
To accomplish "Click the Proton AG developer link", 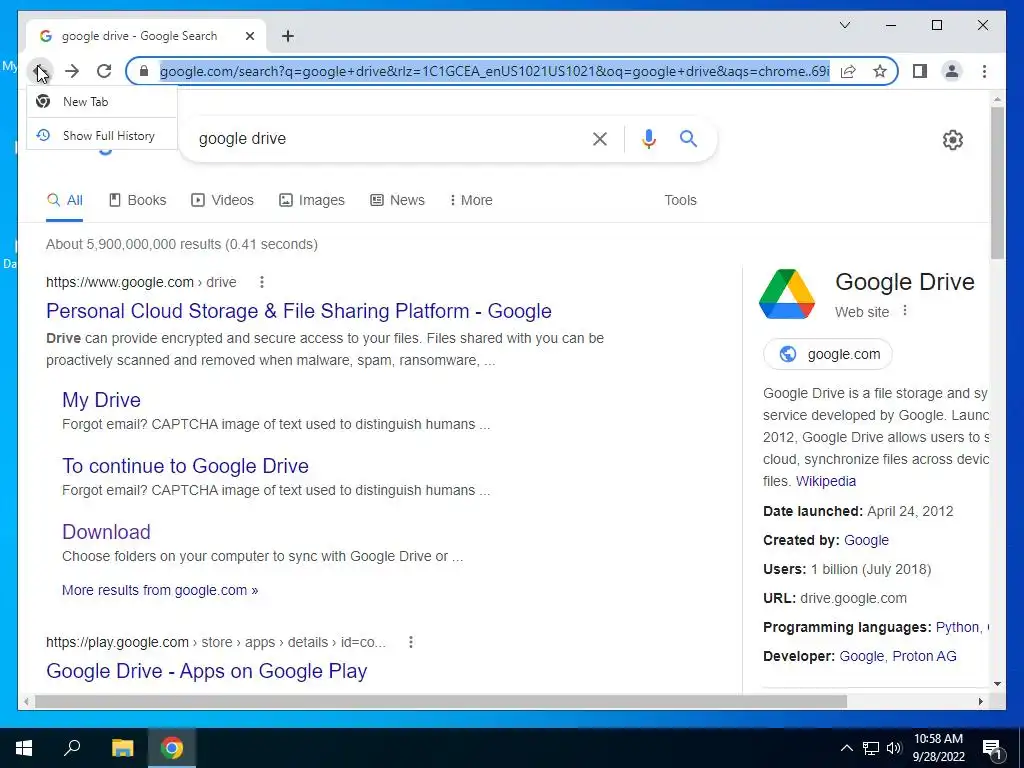I will tap(924, 656).
